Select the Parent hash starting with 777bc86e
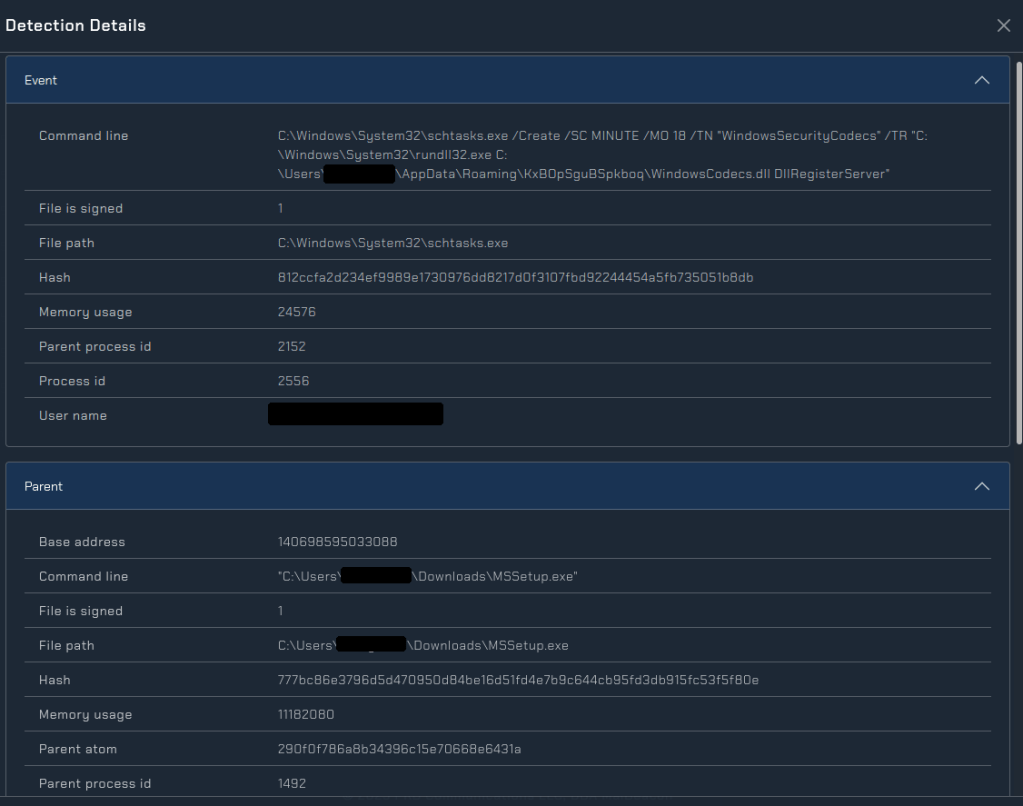This screenshot has height=806, width=1023. (x=518, y=680)
